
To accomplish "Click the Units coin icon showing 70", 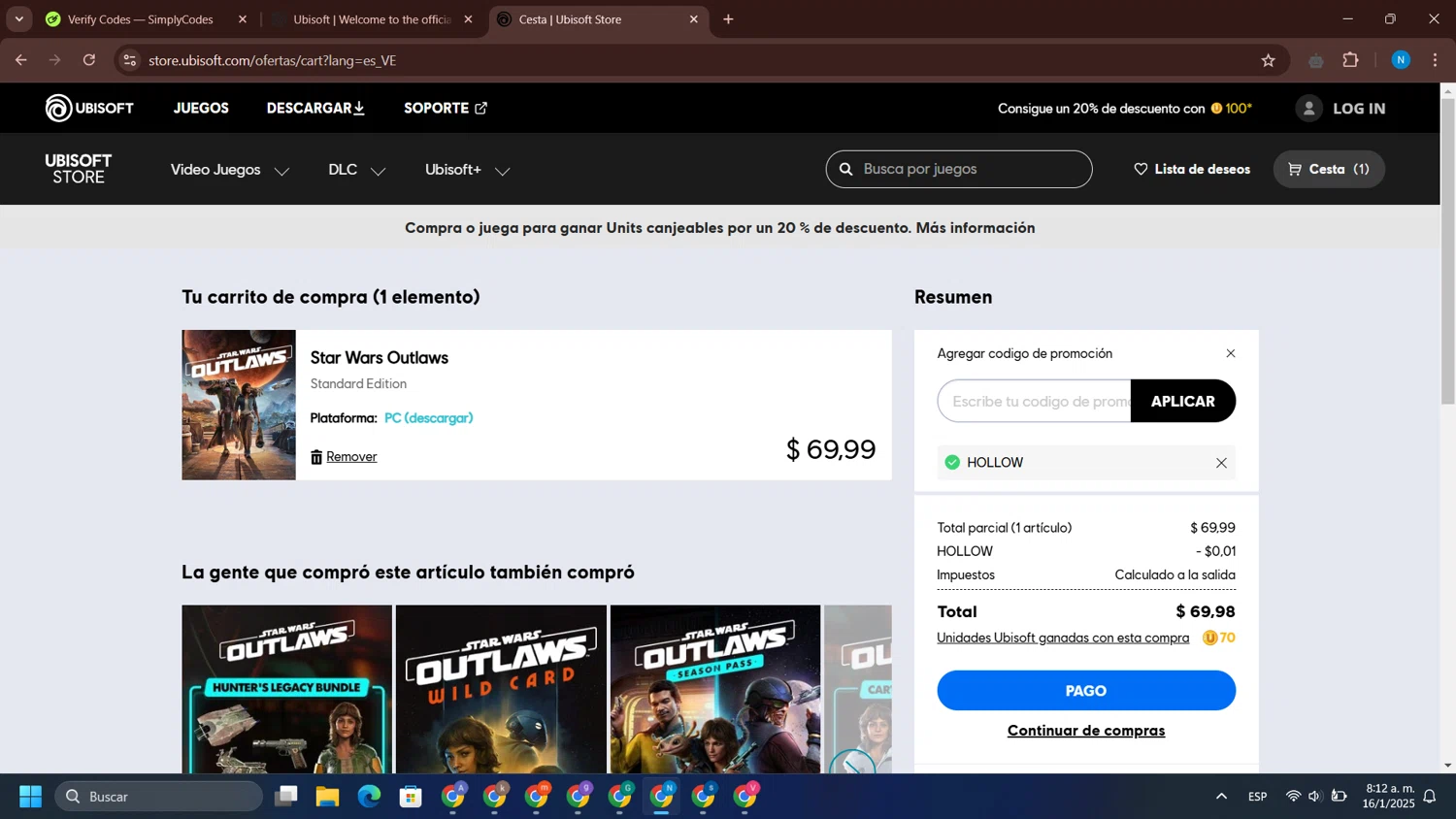I will coord(1209,638).
